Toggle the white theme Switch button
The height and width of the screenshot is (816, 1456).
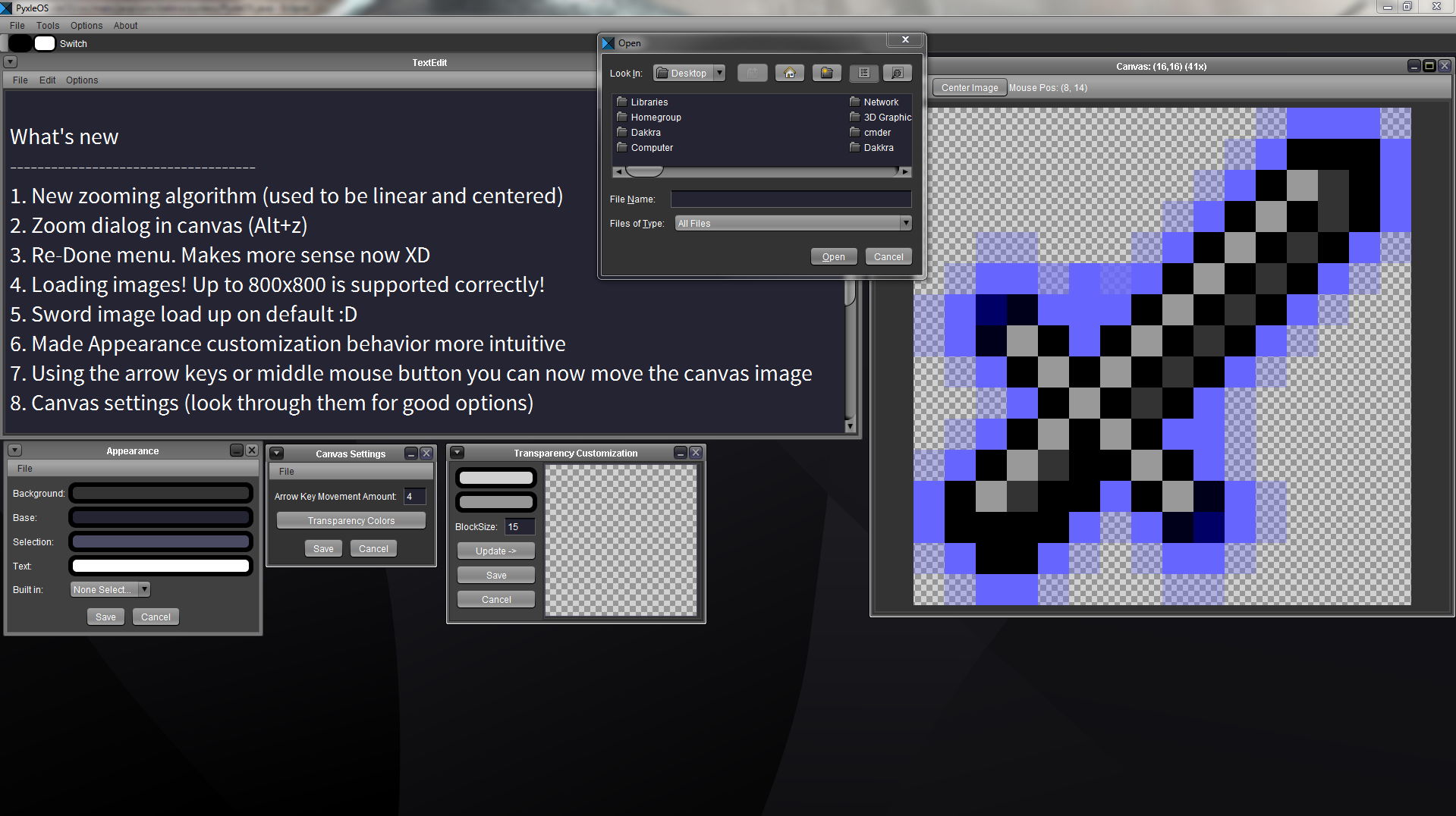pos(45,43)
